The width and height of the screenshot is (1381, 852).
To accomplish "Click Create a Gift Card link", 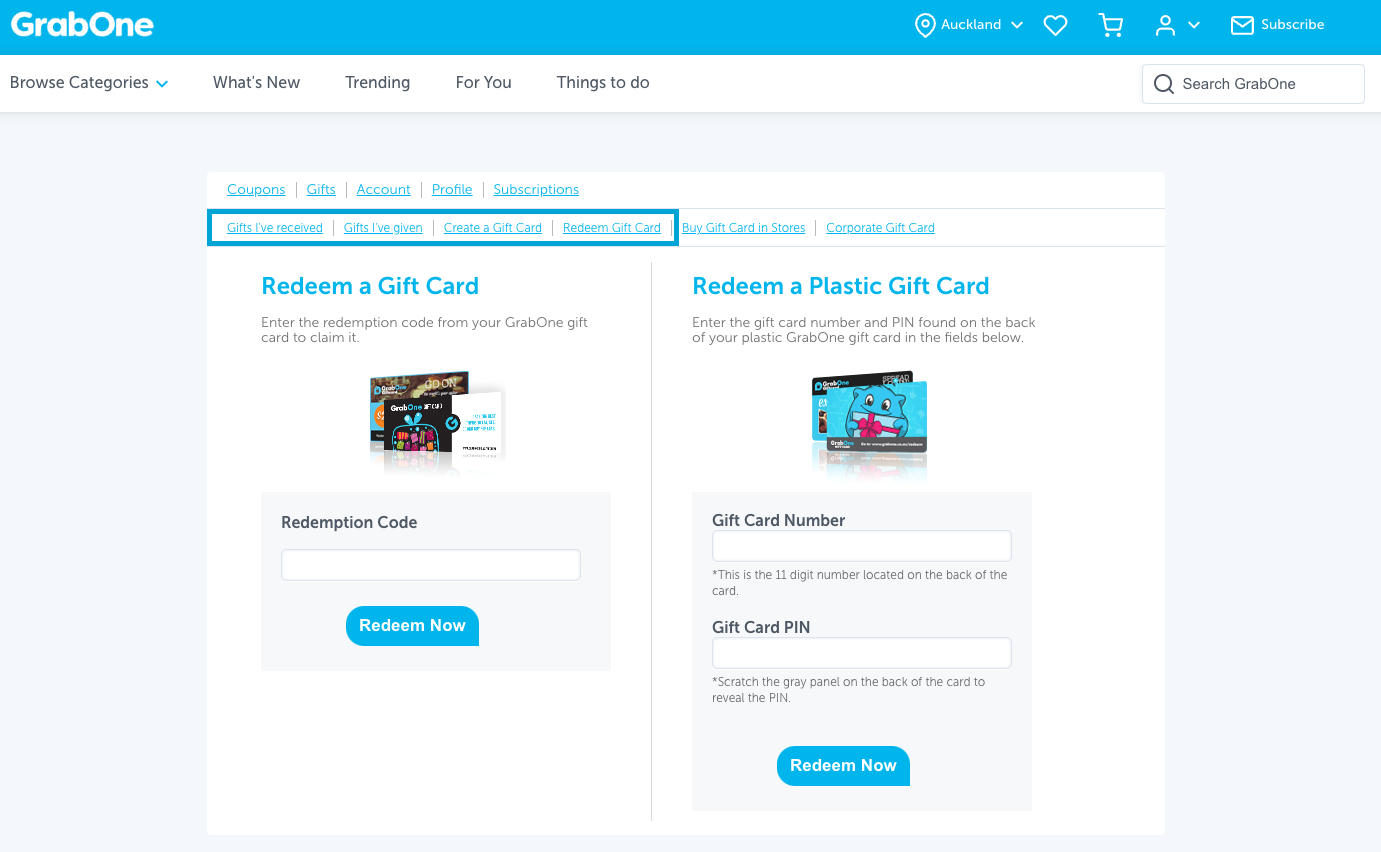I will pyautogui.click(x=493, y=228).
